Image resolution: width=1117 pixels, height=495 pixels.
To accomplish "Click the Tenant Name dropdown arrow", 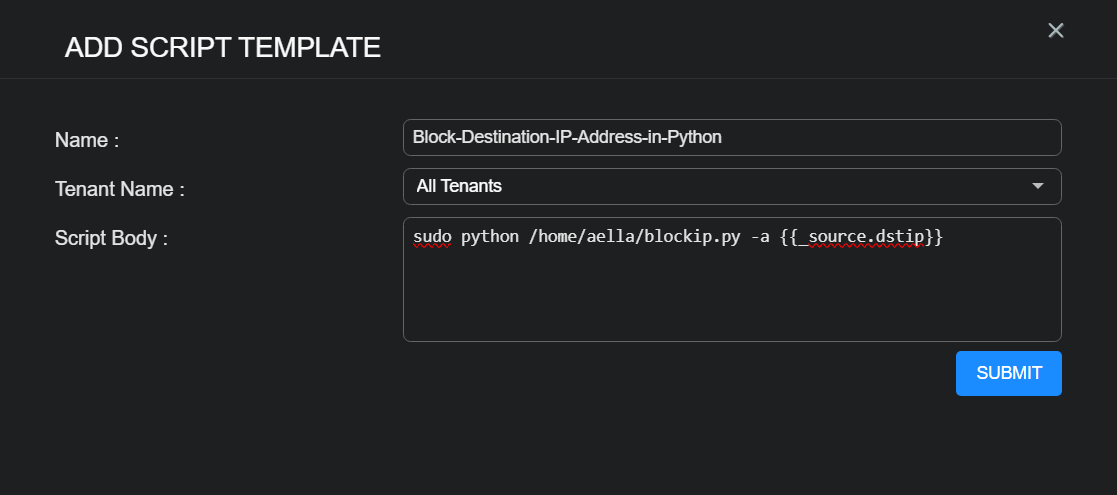I will (1037, 186).
